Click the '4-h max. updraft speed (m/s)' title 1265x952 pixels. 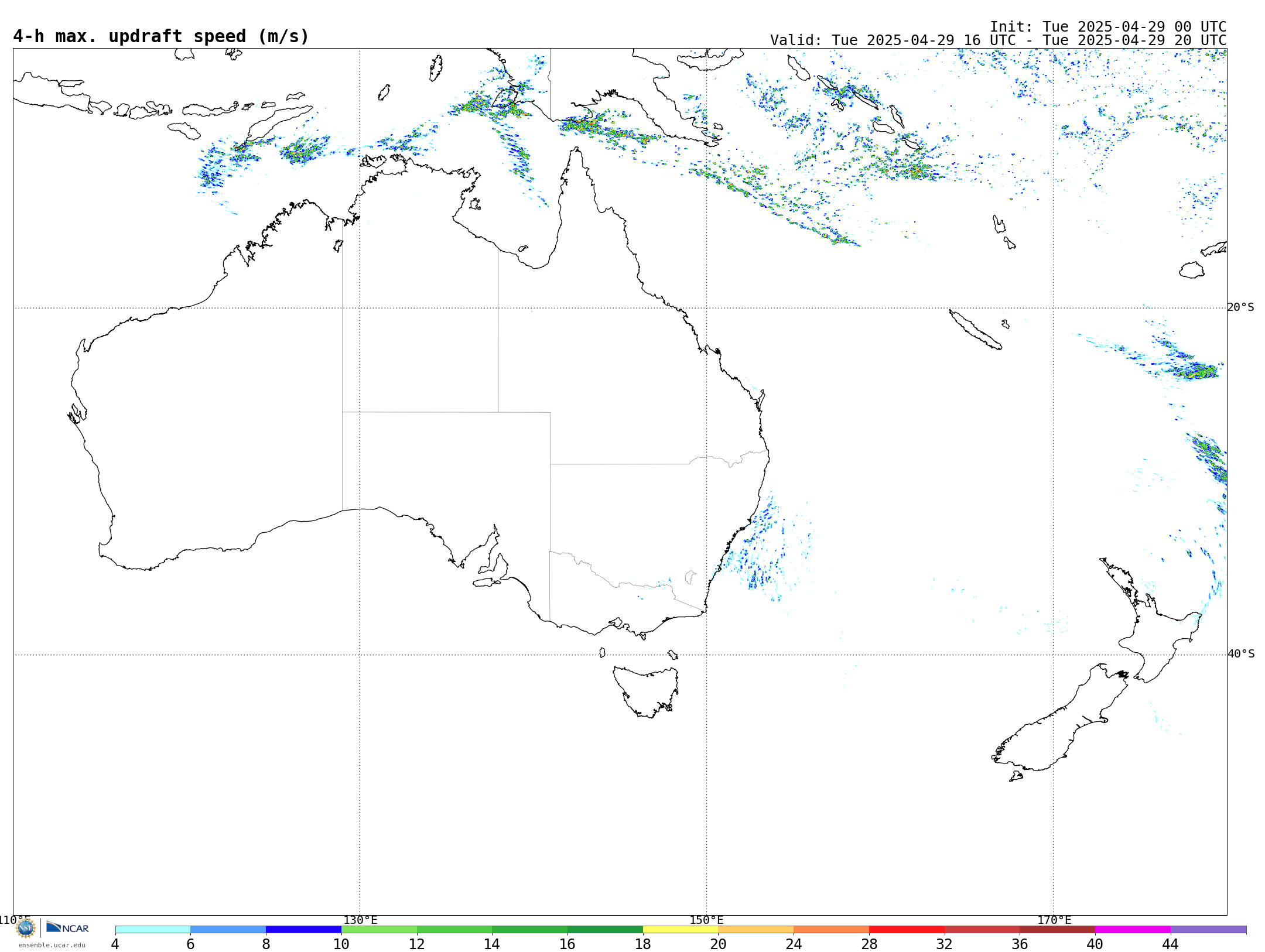tap(161, 36)
